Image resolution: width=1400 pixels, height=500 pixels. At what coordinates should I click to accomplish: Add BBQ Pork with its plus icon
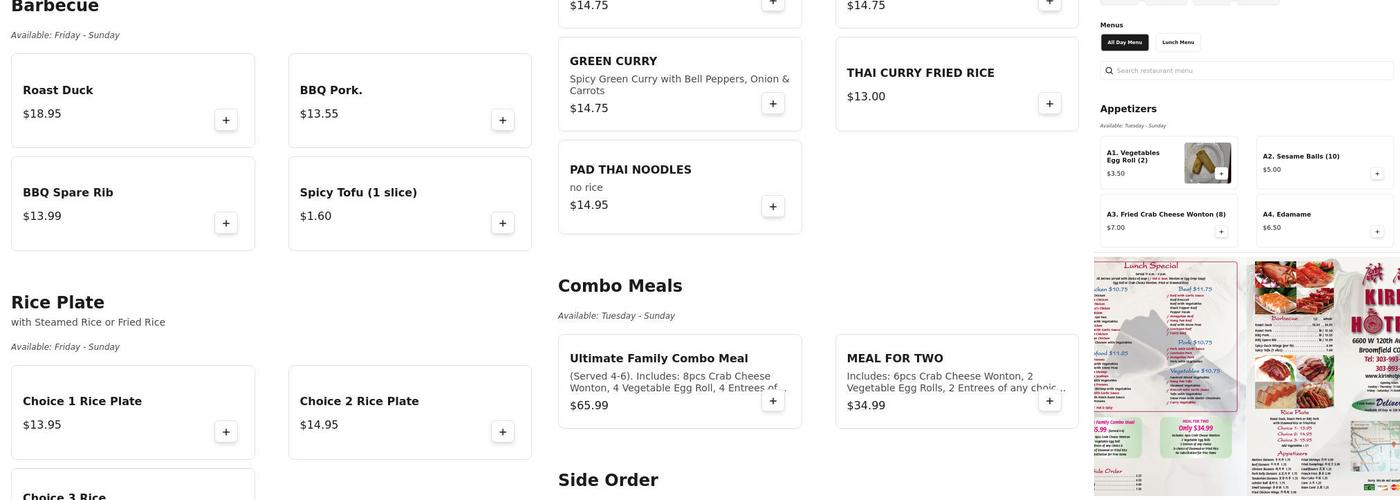click(x=503, y=120)
